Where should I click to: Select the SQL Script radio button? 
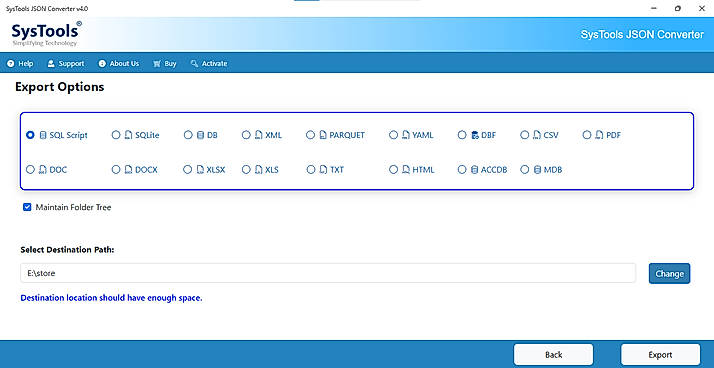[x=31, y=135]
